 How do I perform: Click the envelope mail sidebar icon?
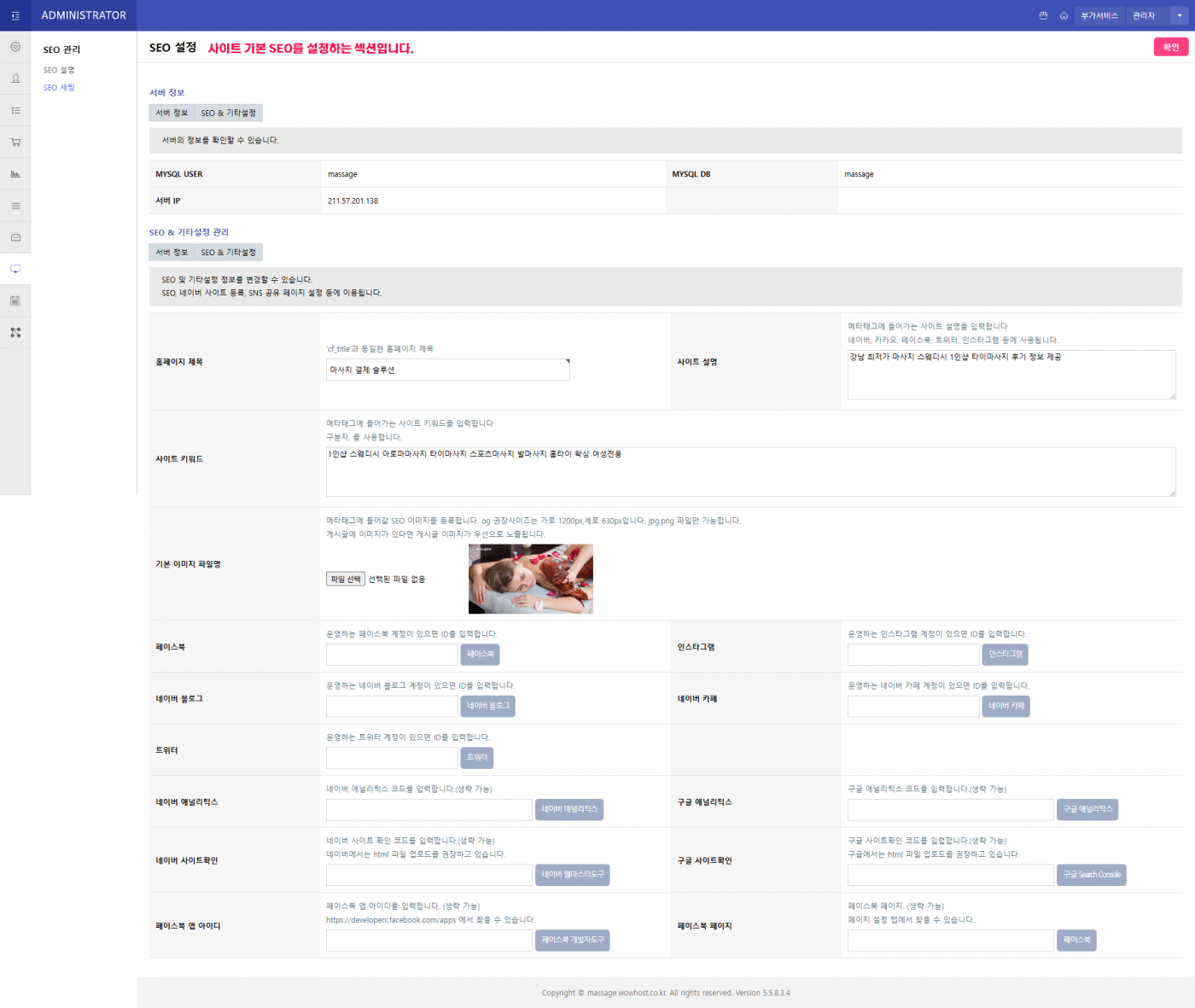pos(15,237)
